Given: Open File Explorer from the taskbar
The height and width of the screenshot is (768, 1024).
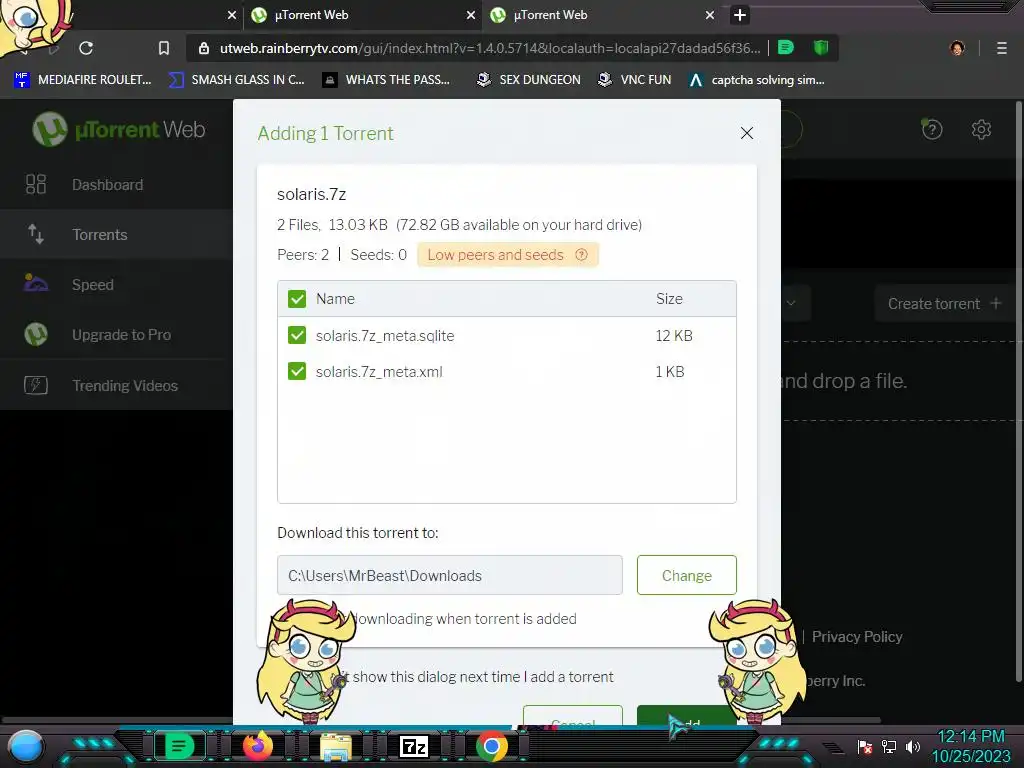Looking at the screenshot, I should [x=336, y=746].
